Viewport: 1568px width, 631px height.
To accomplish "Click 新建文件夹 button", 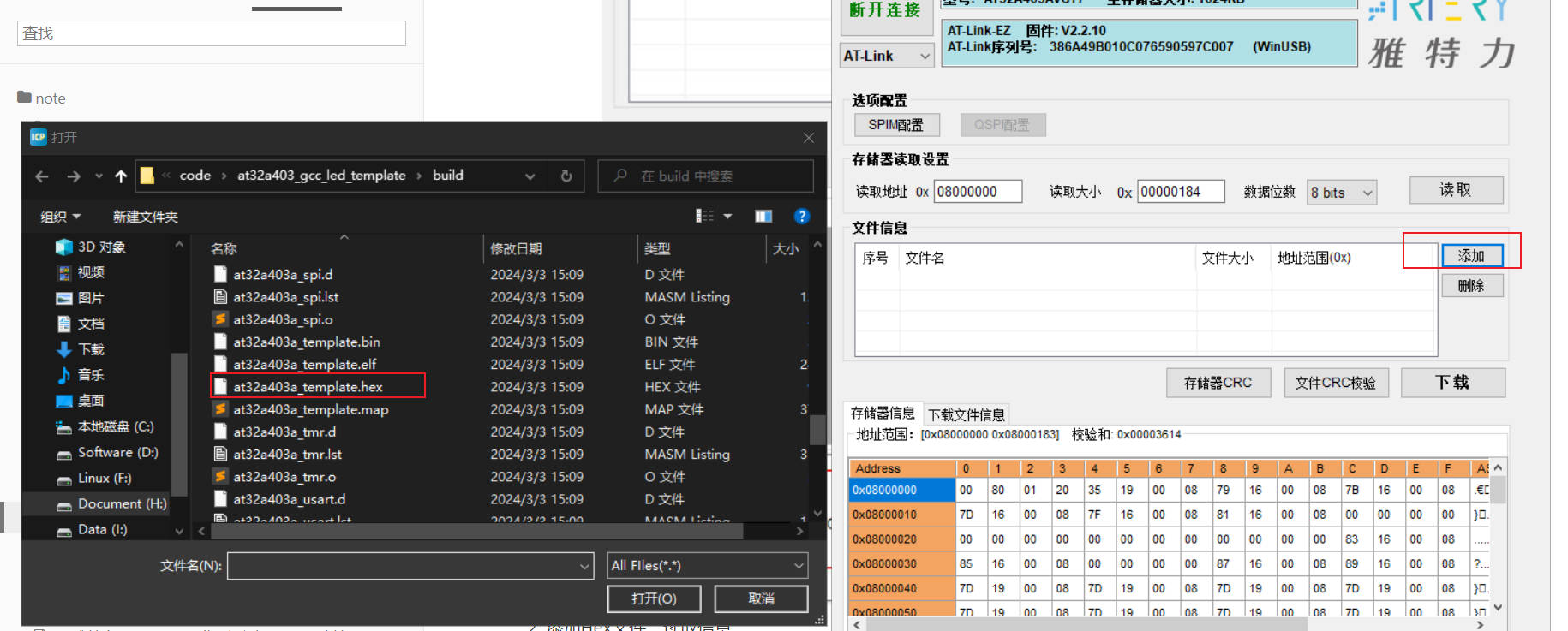I will [146, 217].
